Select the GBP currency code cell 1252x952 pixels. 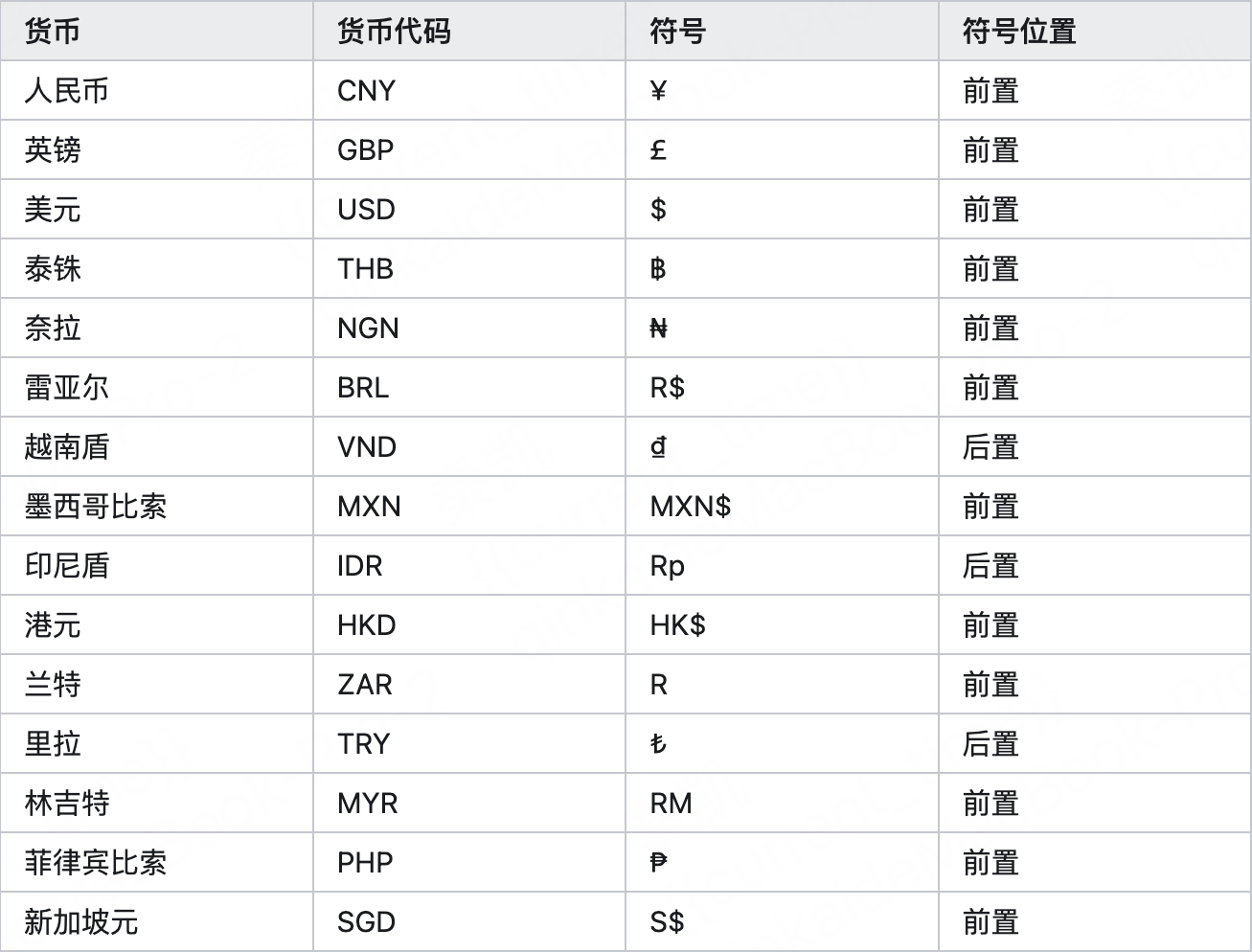(366, 150)
